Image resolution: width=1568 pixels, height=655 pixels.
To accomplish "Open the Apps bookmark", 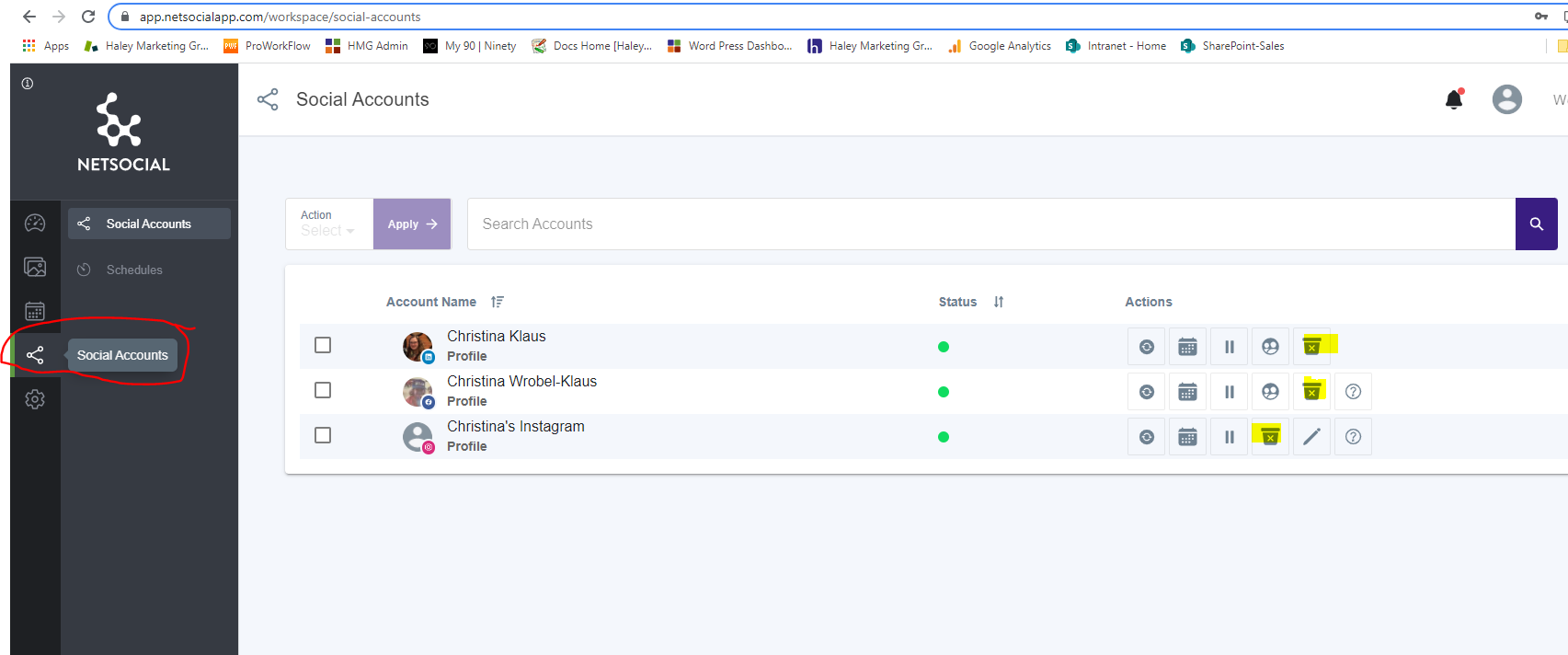I will [x=46, y=46].
